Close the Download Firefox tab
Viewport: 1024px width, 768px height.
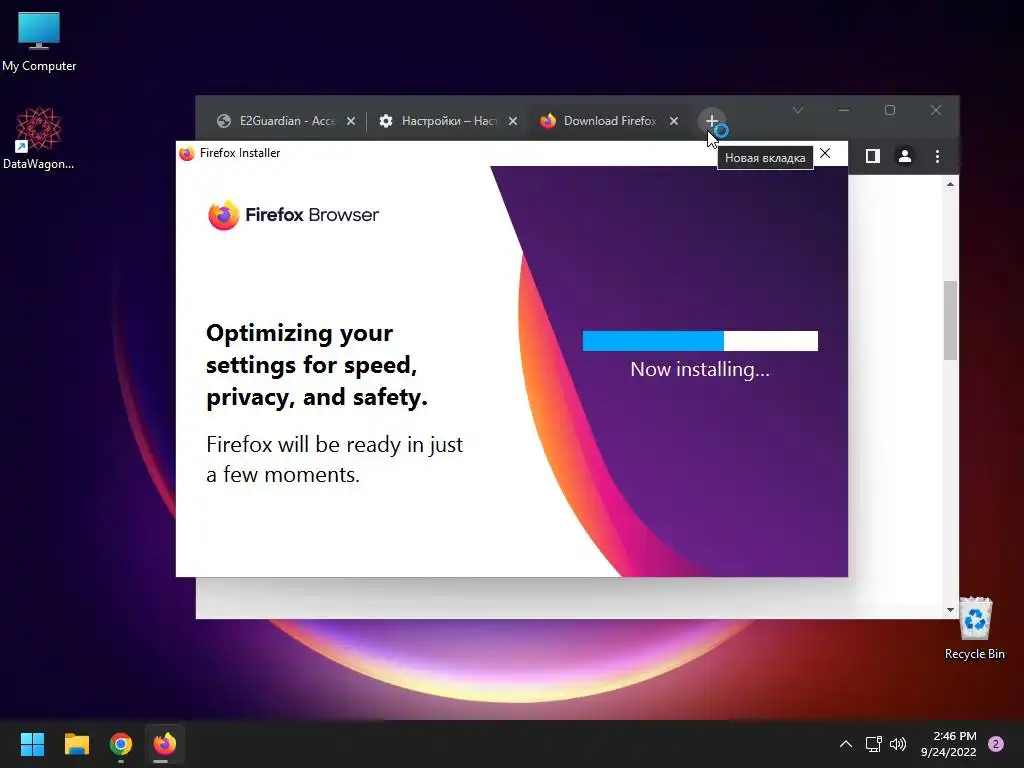[674, 121]
